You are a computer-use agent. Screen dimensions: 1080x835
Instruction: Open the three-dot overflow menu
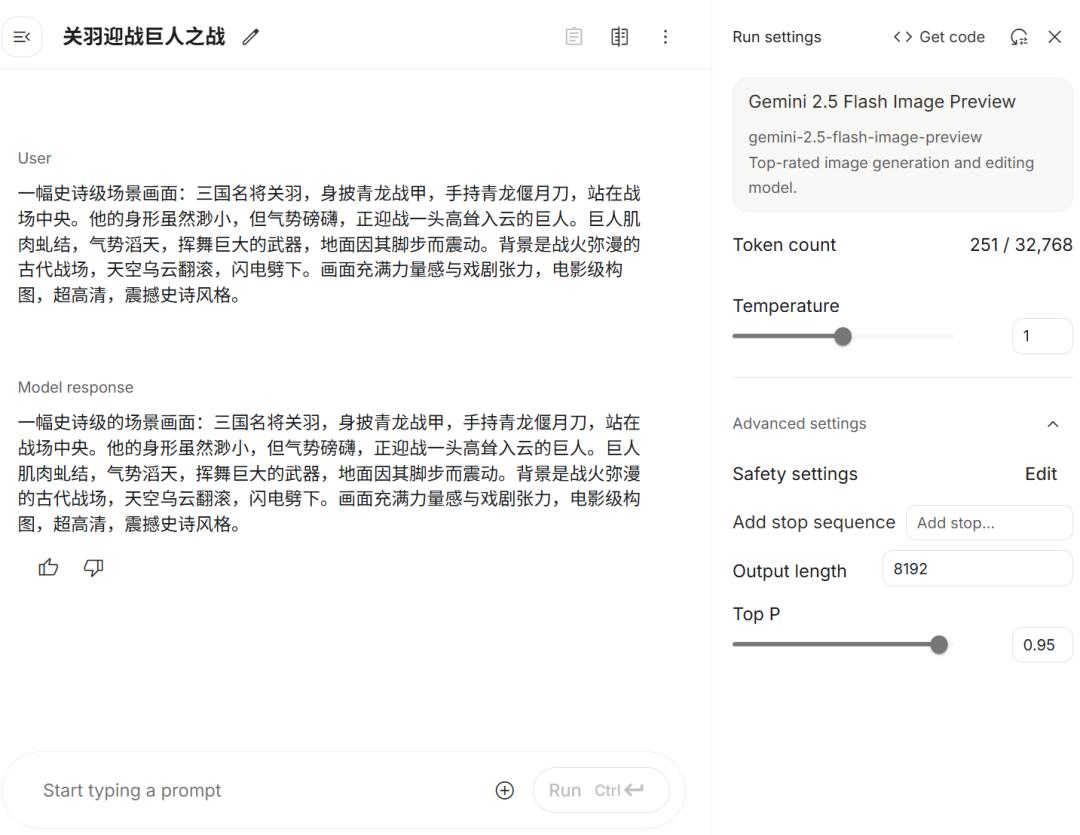click(663, 37)
